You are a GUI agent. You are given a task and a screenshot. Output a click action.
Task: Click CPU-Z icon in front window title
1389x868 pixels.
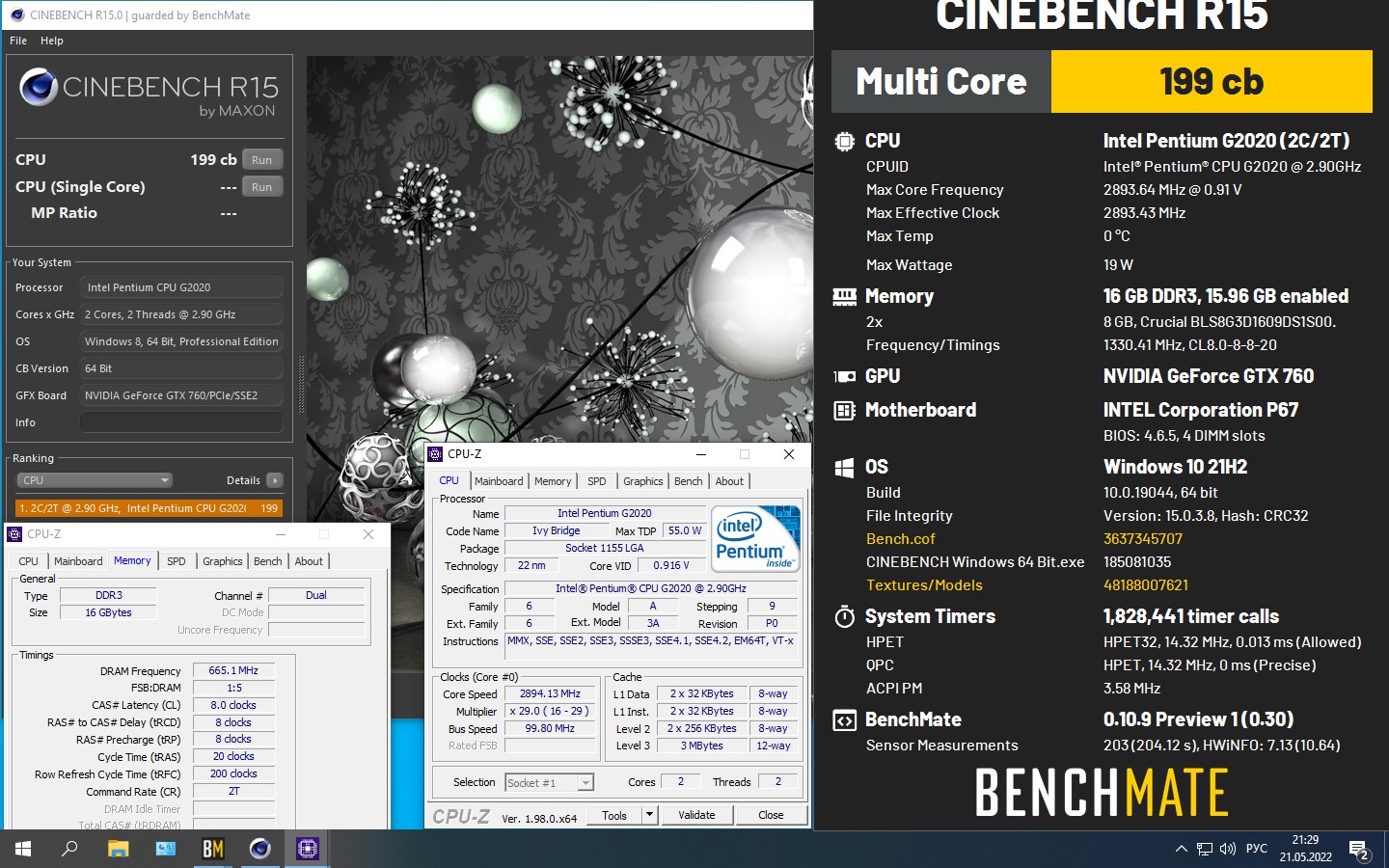click(x=436, y=454)
